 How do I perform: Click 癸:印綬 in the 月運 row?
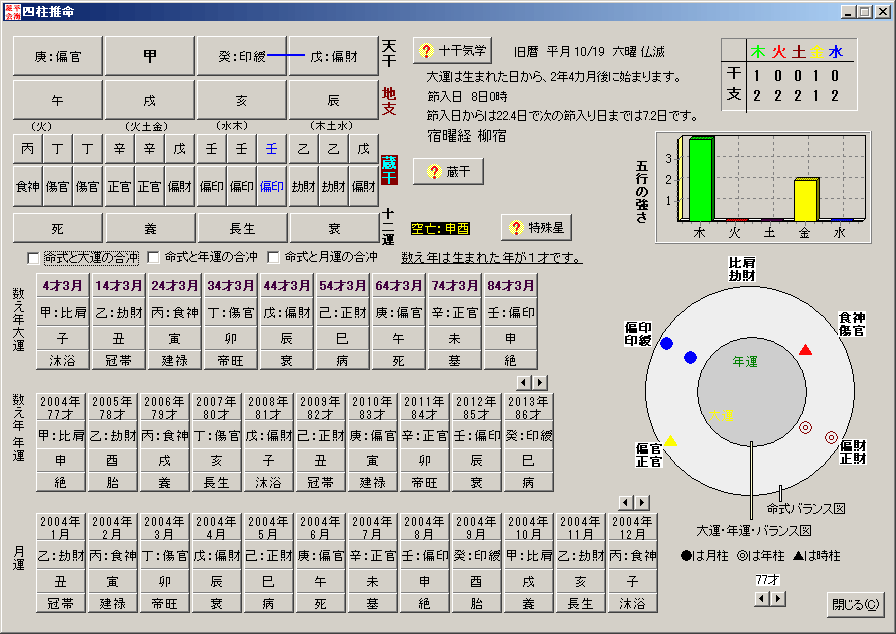[477, 555]
